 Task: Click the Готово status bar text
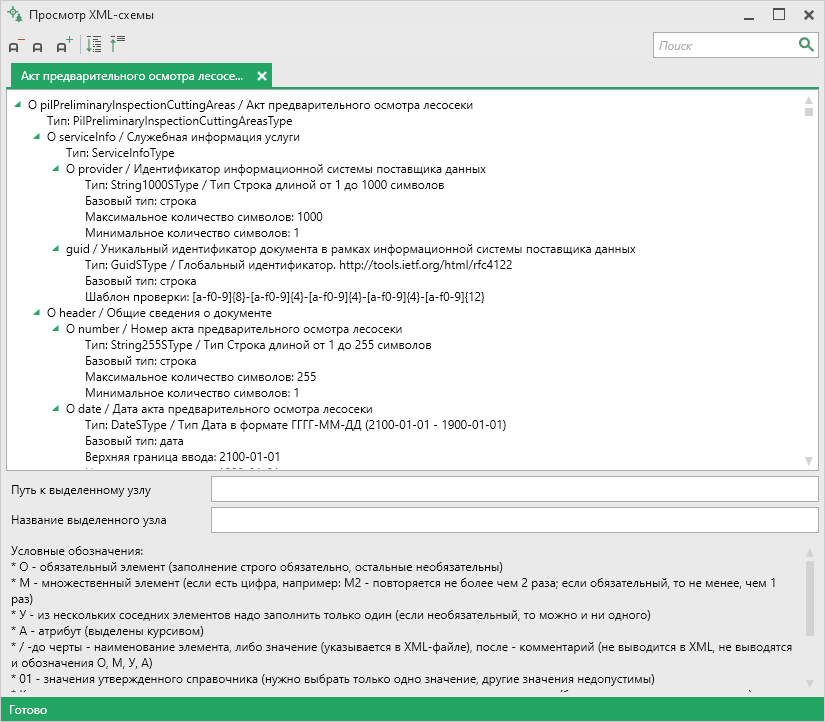click(28, 710)
